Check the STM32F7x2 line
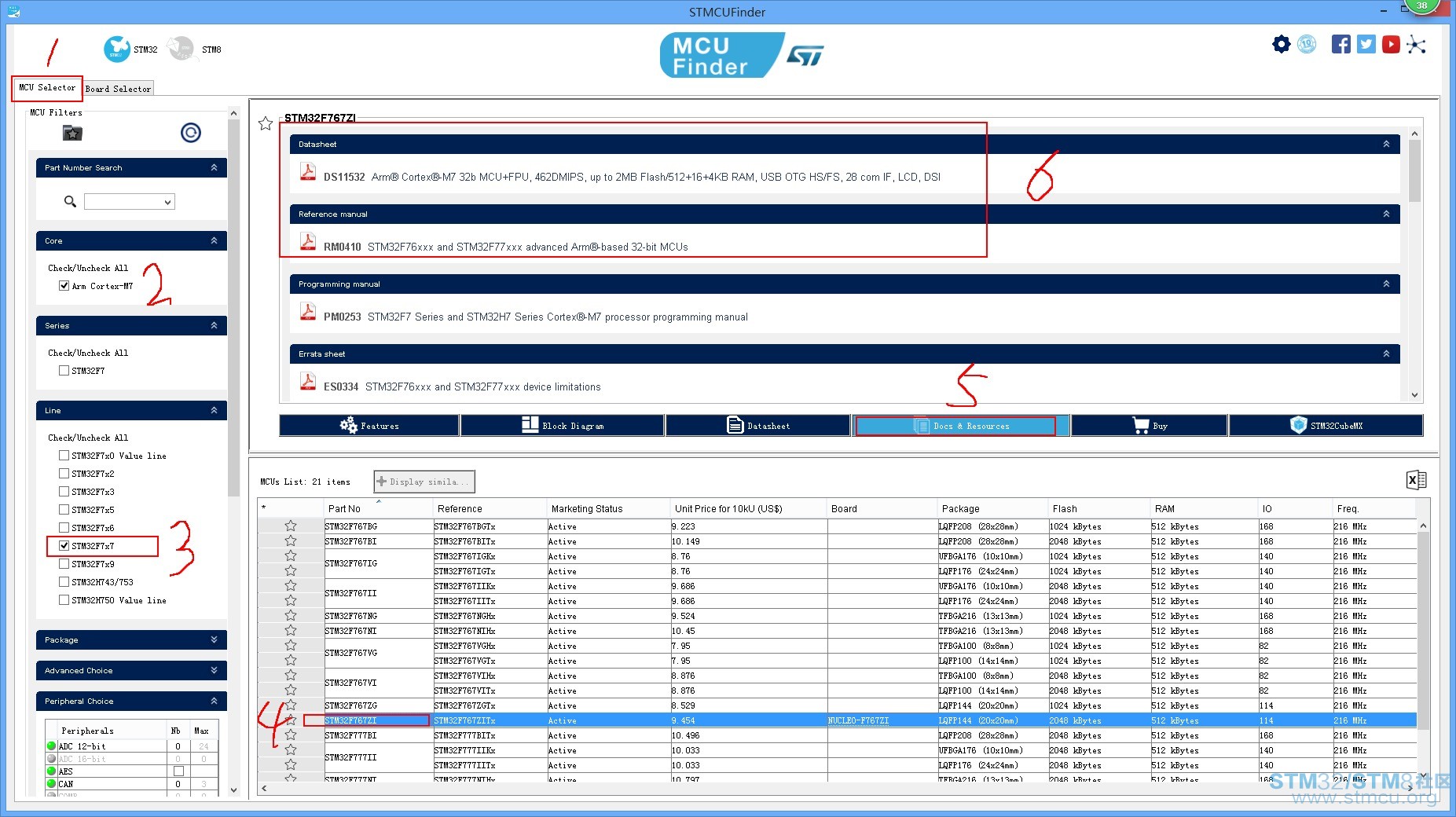 coord(64,474)
